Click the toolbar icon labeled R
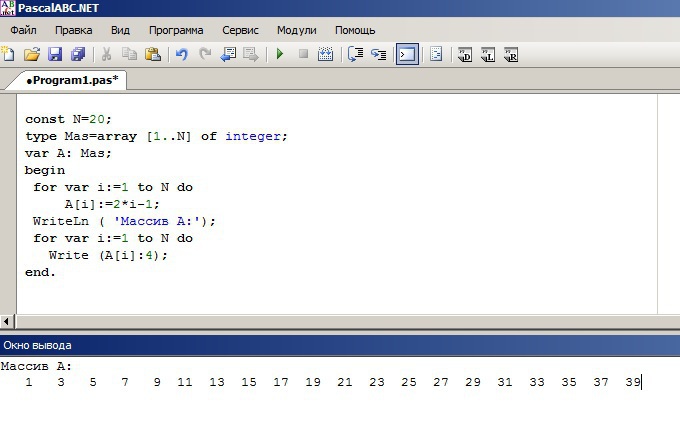This screenshot has width=680, height=422. tap(511, 55)
